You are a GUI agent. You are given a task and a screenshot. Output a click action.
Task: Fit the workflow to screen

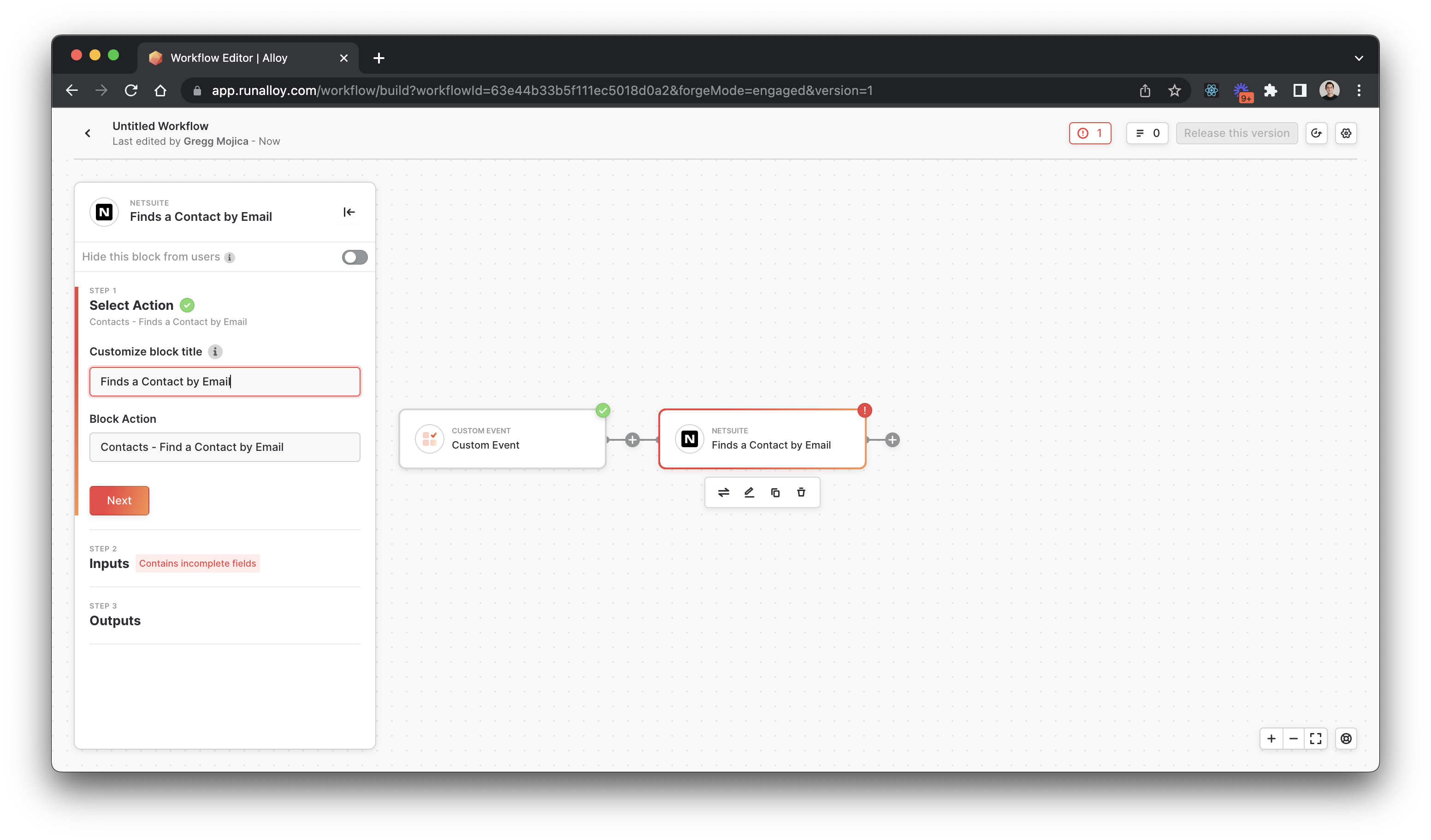pos(1315,738)
